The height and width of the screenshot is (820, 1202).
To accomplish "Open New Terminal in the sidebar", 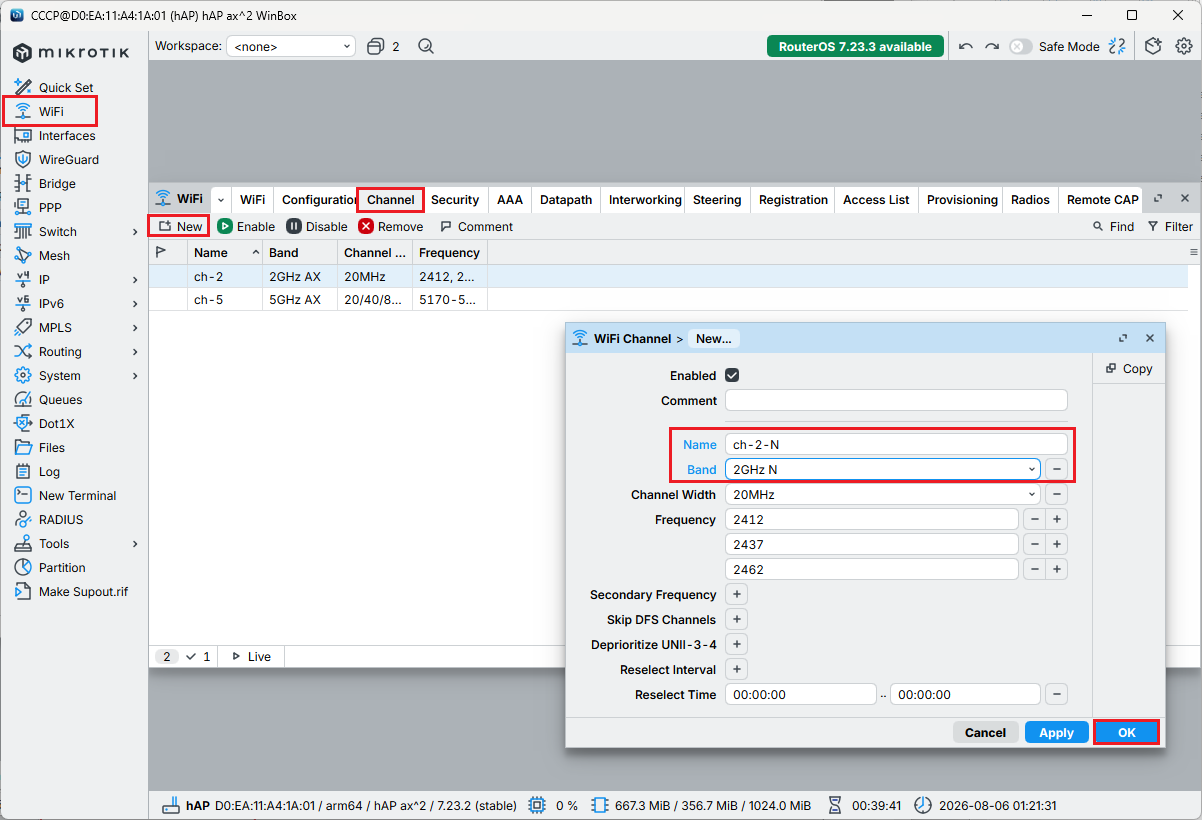I will click(x=65, y=495).
